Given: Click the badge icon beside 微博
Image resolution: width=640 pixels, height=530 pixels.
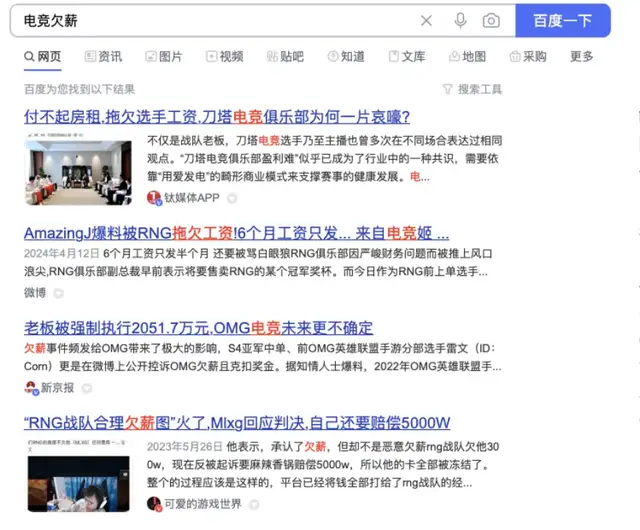Looking at the screenshot, I should coord(58,293).
